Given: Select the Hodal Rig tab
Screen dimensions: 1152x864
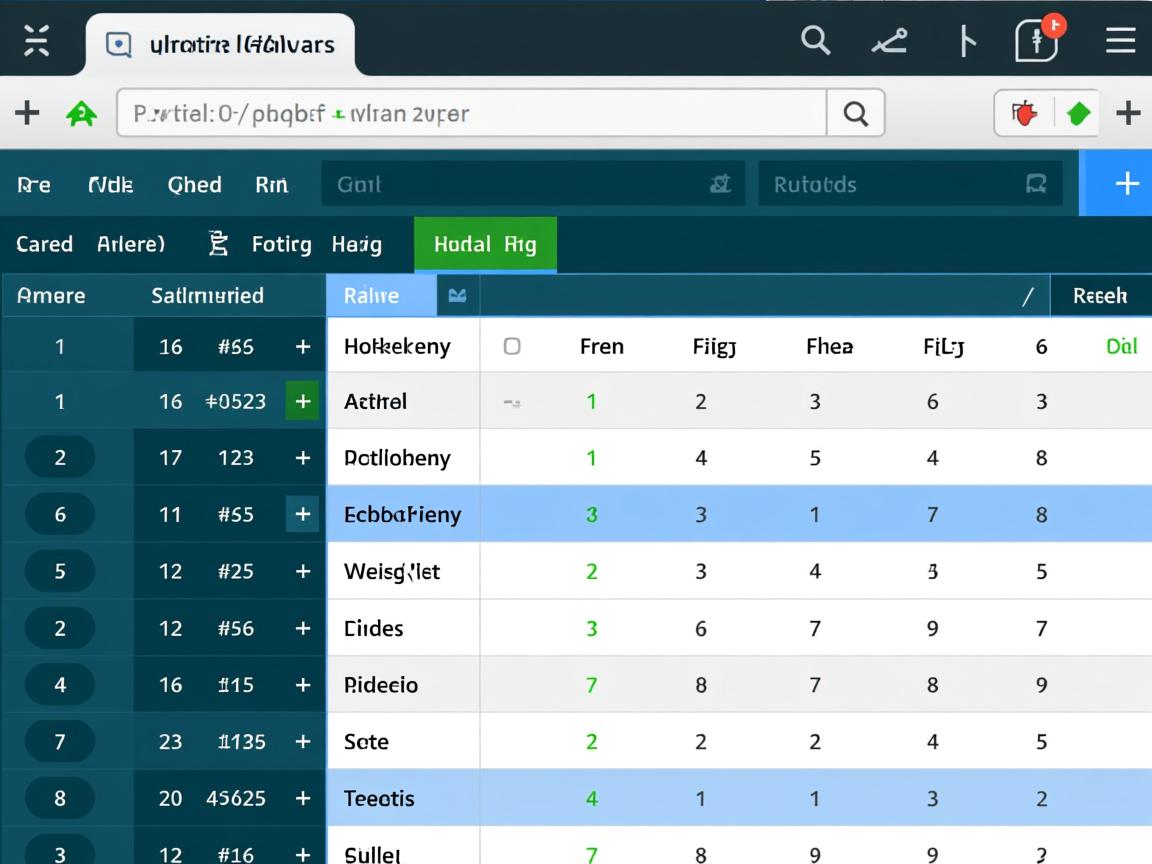Looking at the screenshot, I should click(485, 244).
